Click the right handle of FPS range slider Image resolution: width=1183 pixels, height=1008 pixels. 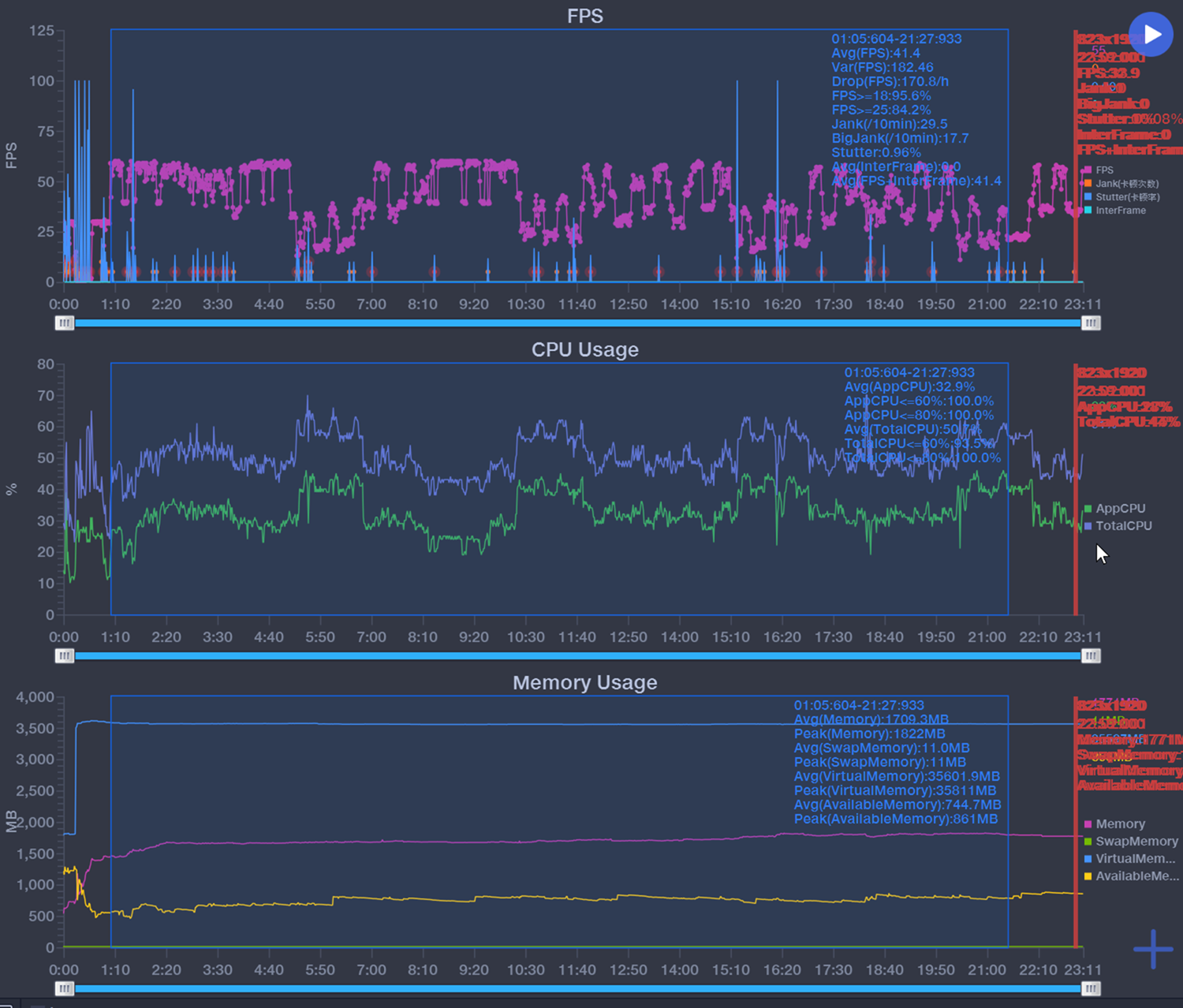tap(1091, 323)
